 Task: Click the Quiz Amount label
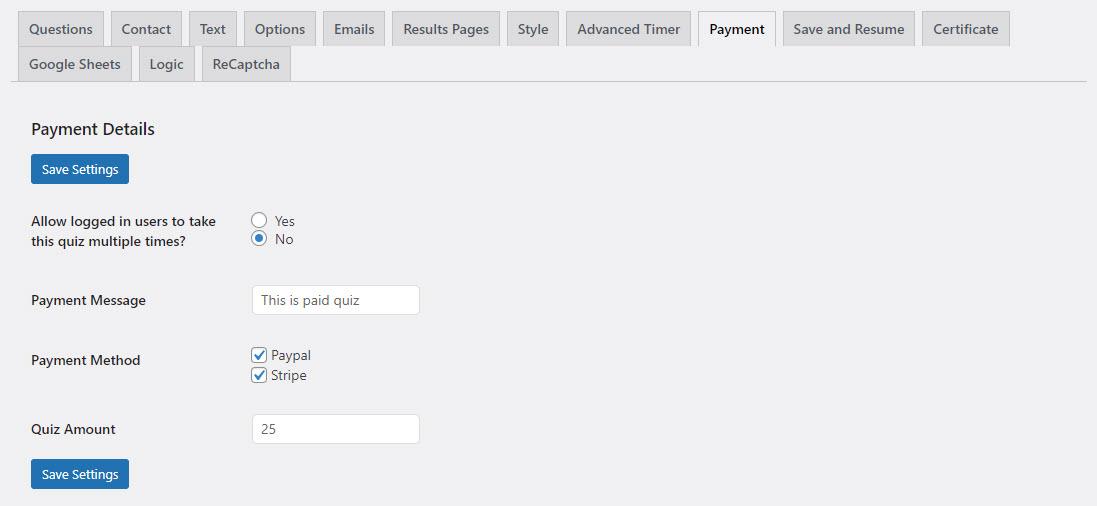pyautogui.click(x=73, y=429)
